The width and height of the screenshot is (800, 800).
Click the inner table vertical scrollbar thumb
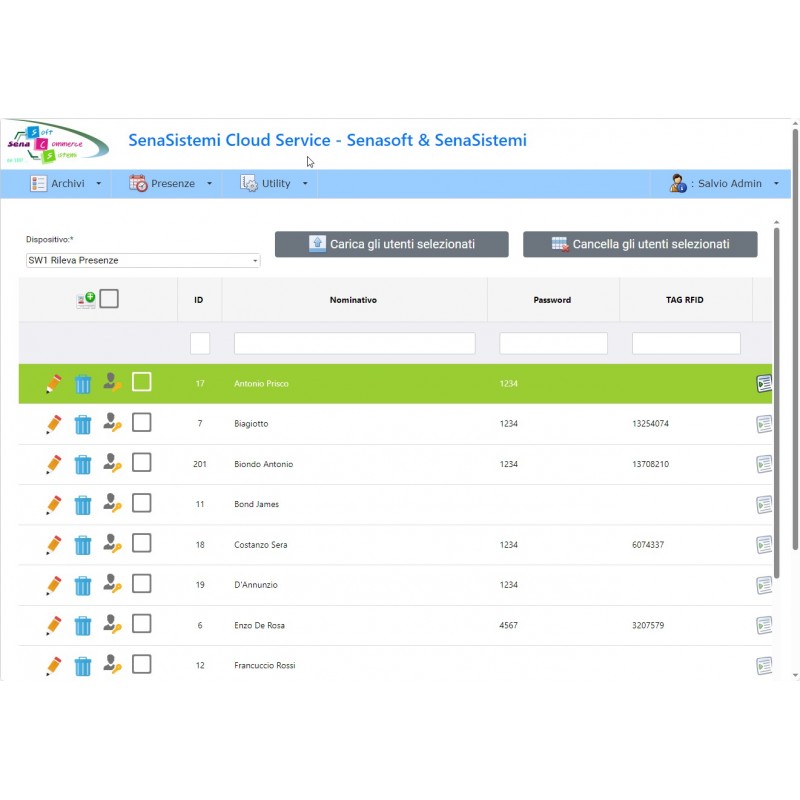coord(777,403)
